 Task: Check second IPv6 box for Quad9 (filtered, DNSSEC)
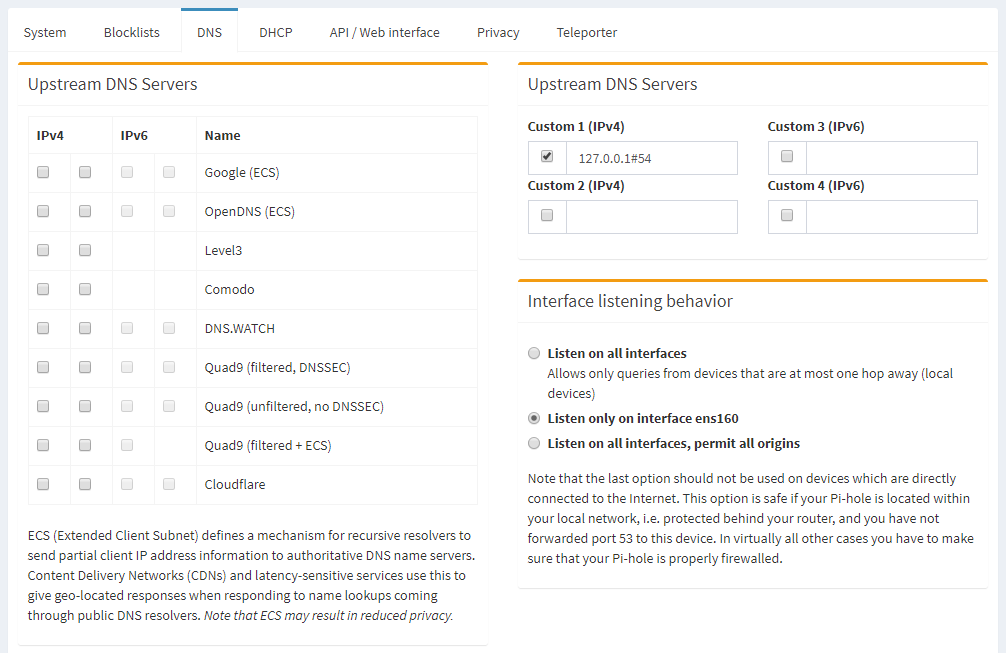(x=169, y=367)
